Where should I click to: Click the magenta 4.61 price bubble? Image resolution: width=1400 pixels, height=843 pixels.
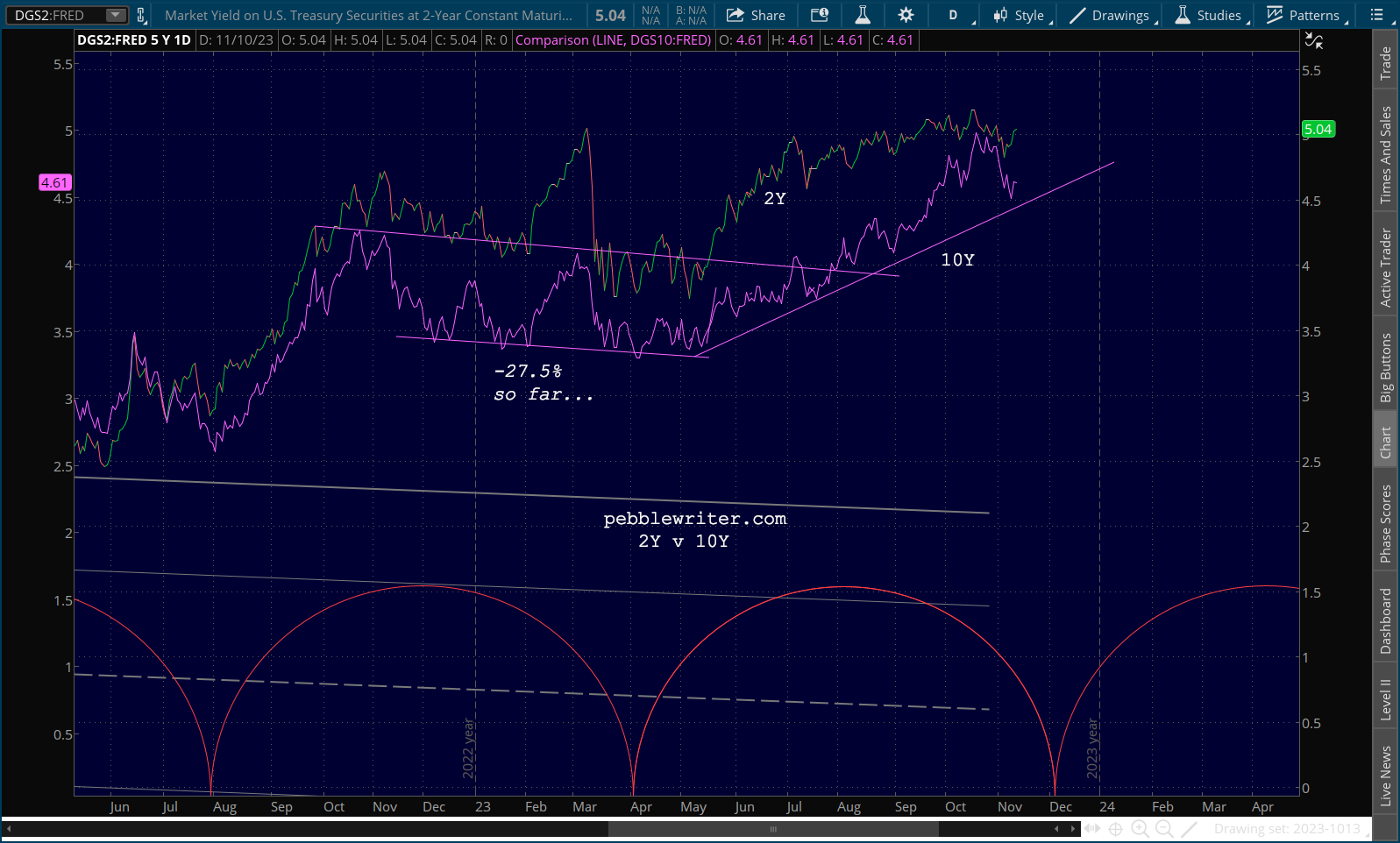click(54, 182)
